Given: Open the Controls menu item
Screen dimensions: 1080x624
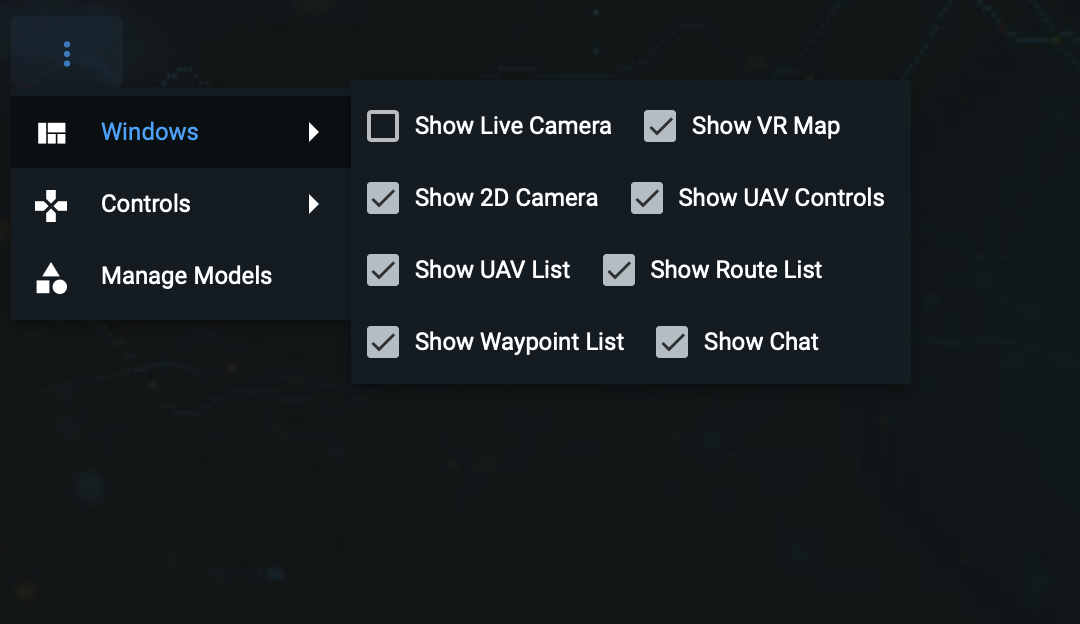Looking at the screenshot, I should pos(146,204).
